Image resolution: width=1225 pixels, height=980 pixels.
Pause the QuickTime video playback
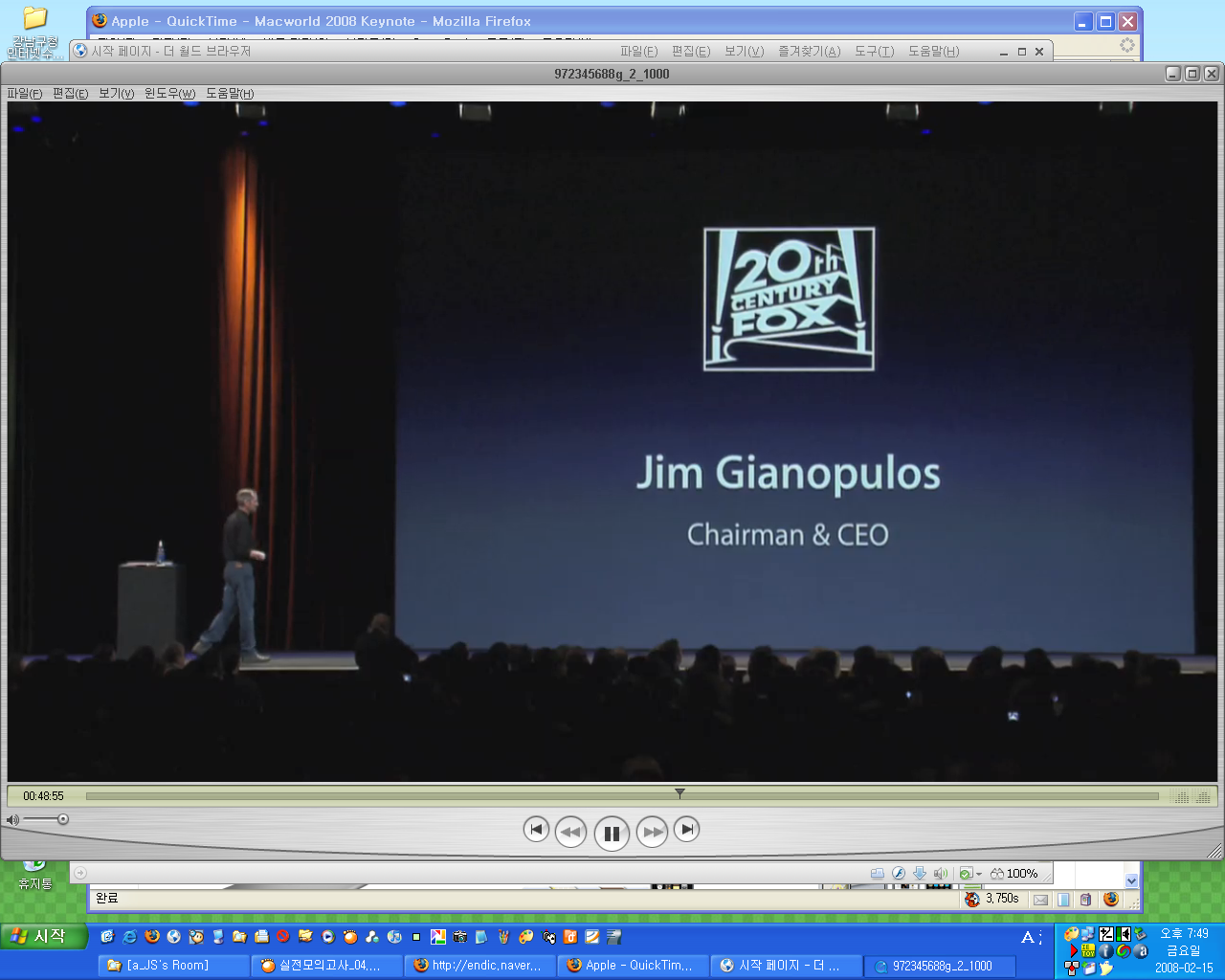(x=612, y=833)
